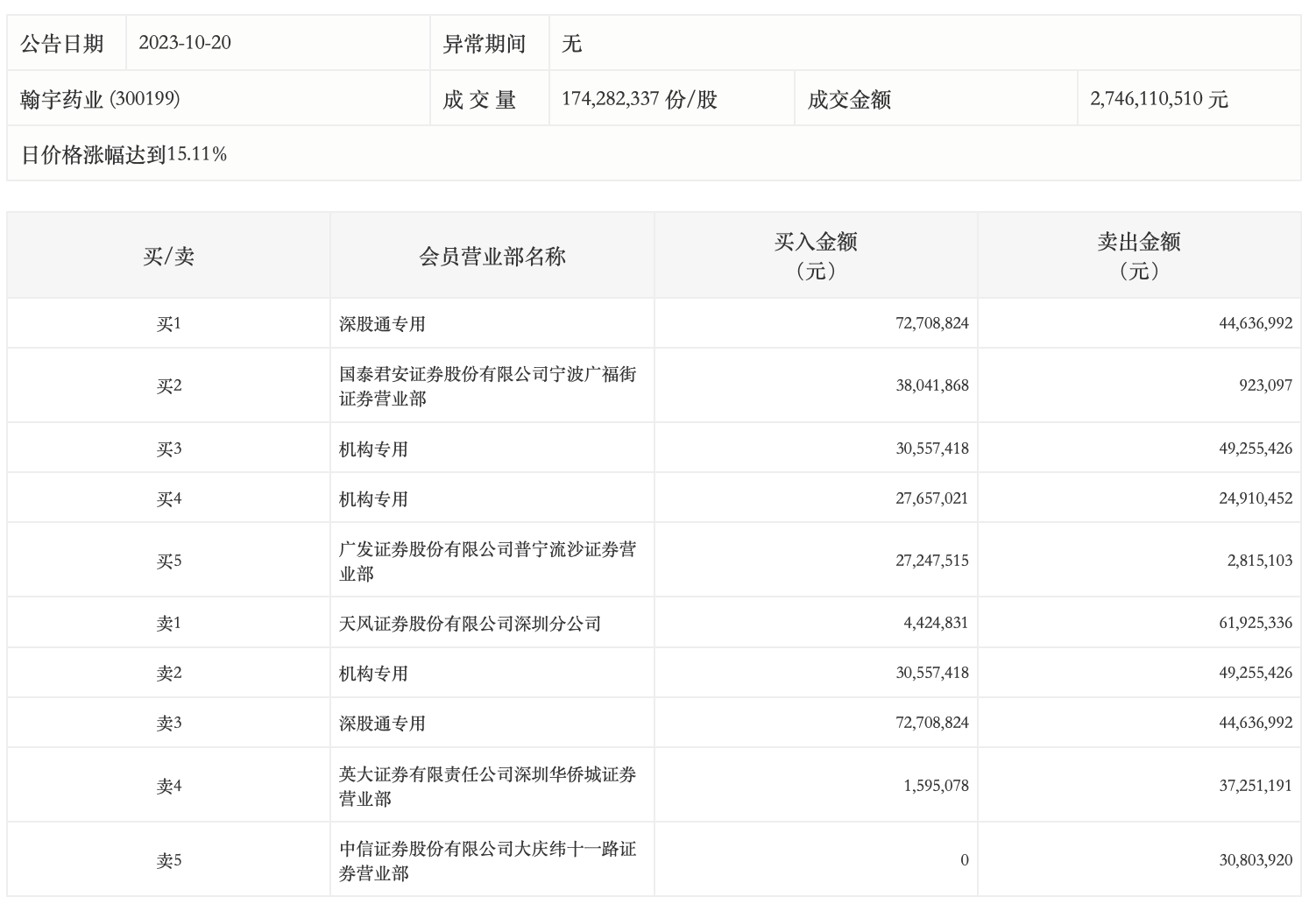Screen dimensions: 1316x911
Task: Select the buy amount 38,041,868
Action: pos(931,385)
